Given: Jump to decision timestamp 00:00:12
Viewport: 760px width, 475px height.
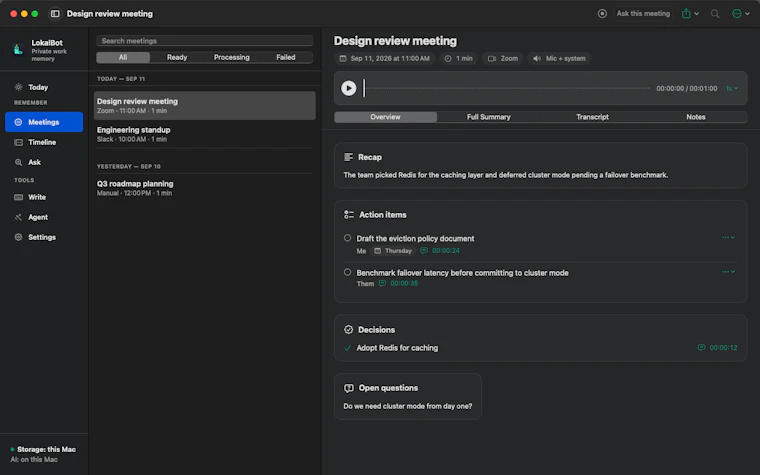Looking at the screenshot, I should 717,348.
